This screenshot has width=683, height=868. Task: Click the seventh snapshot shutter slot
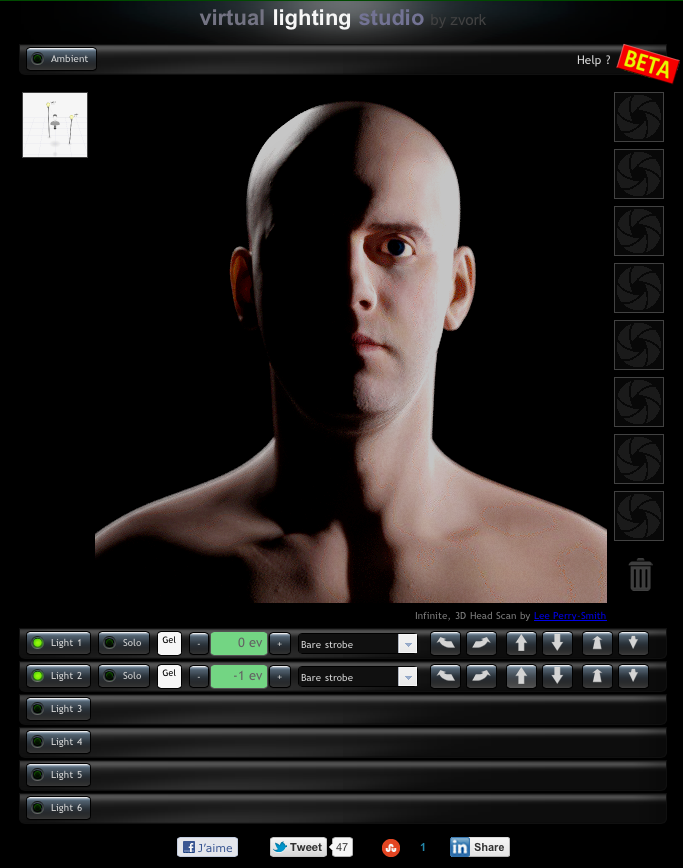tap(639, 459)
